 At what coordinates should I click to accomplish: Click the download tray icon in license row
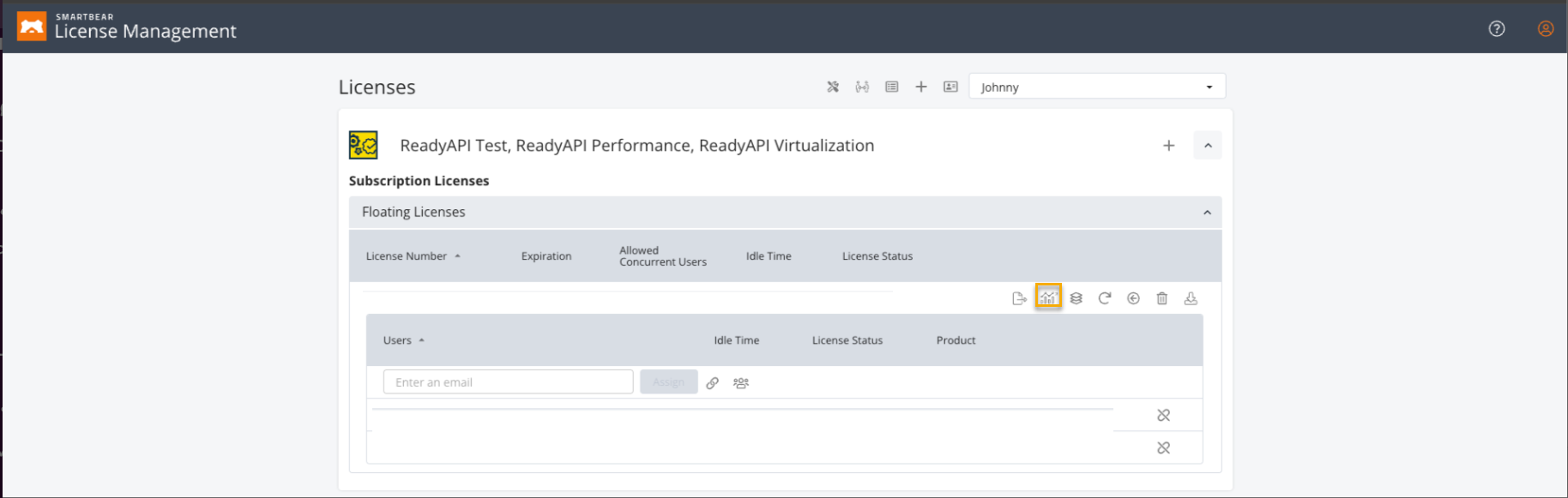1191,298
